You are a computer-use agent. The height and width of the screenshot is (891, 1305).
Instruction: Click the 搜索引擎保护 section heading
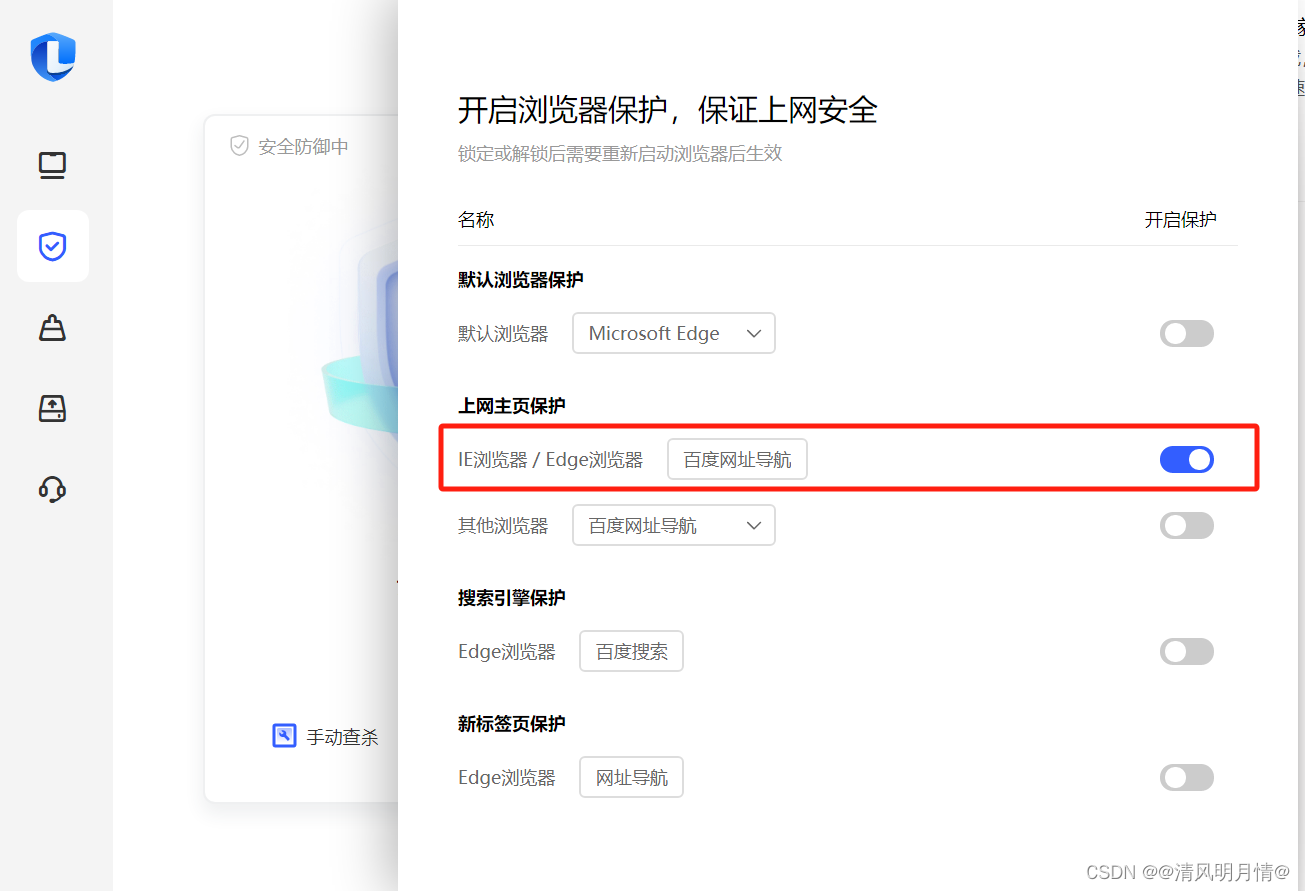(x=512, y=597)
